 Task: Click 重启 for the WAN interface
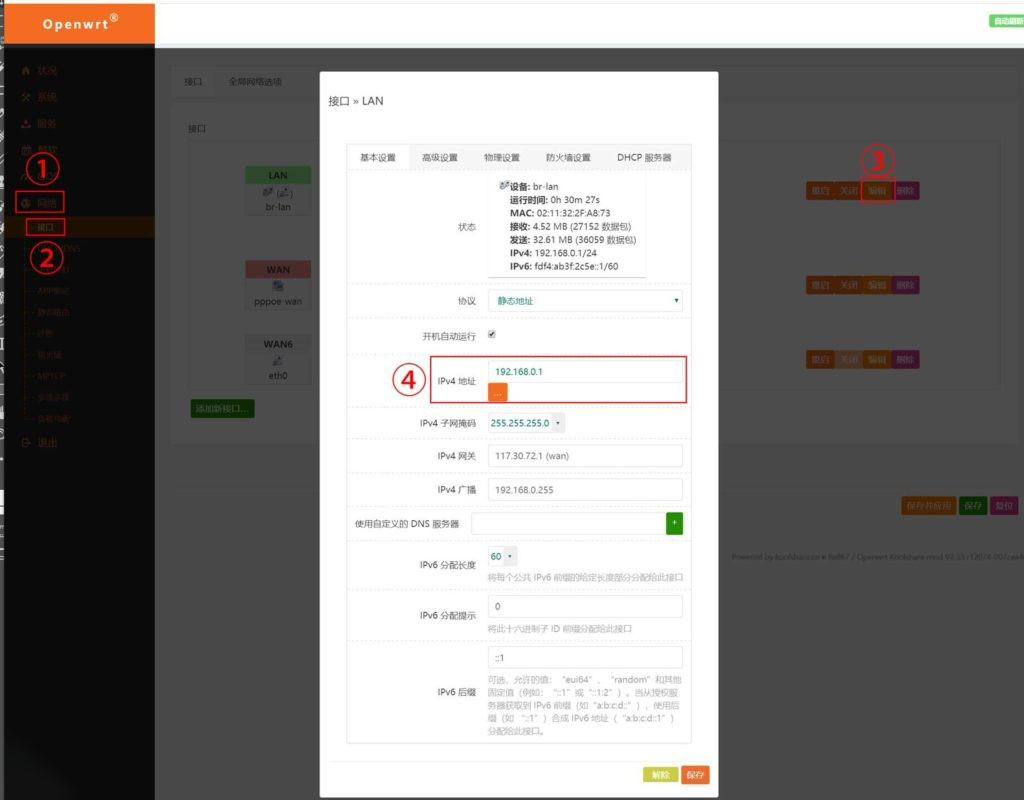pyautogui.click(x=820, y=285)
